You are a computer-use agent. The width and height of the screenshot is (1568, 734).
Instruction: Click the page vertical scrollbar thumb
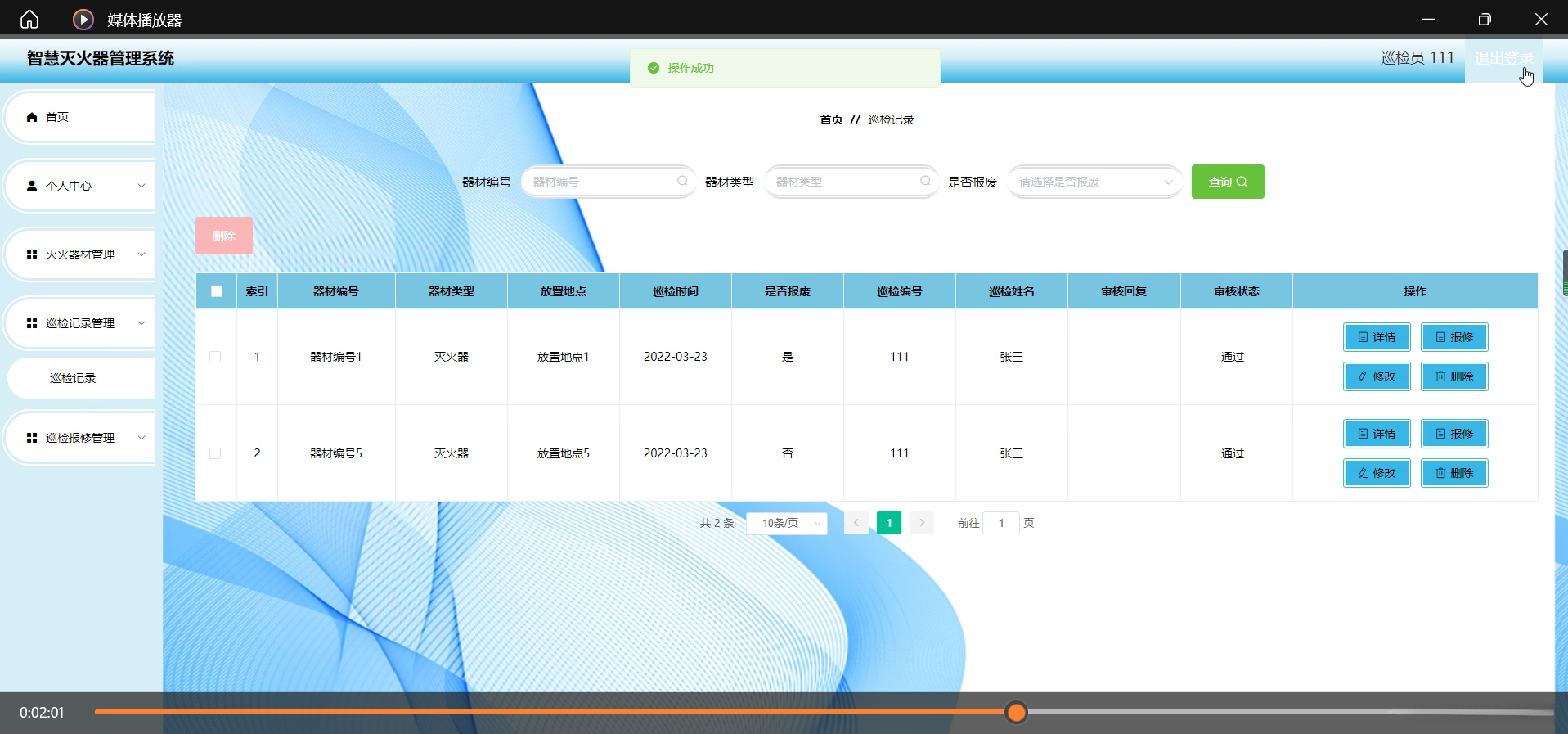[x=1565, y=272]
